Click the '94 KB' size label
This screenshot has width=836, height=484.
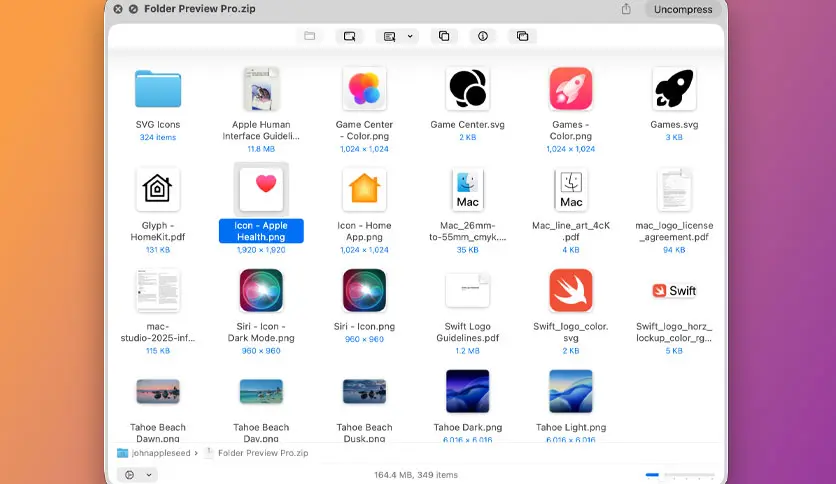coord(674,250)
